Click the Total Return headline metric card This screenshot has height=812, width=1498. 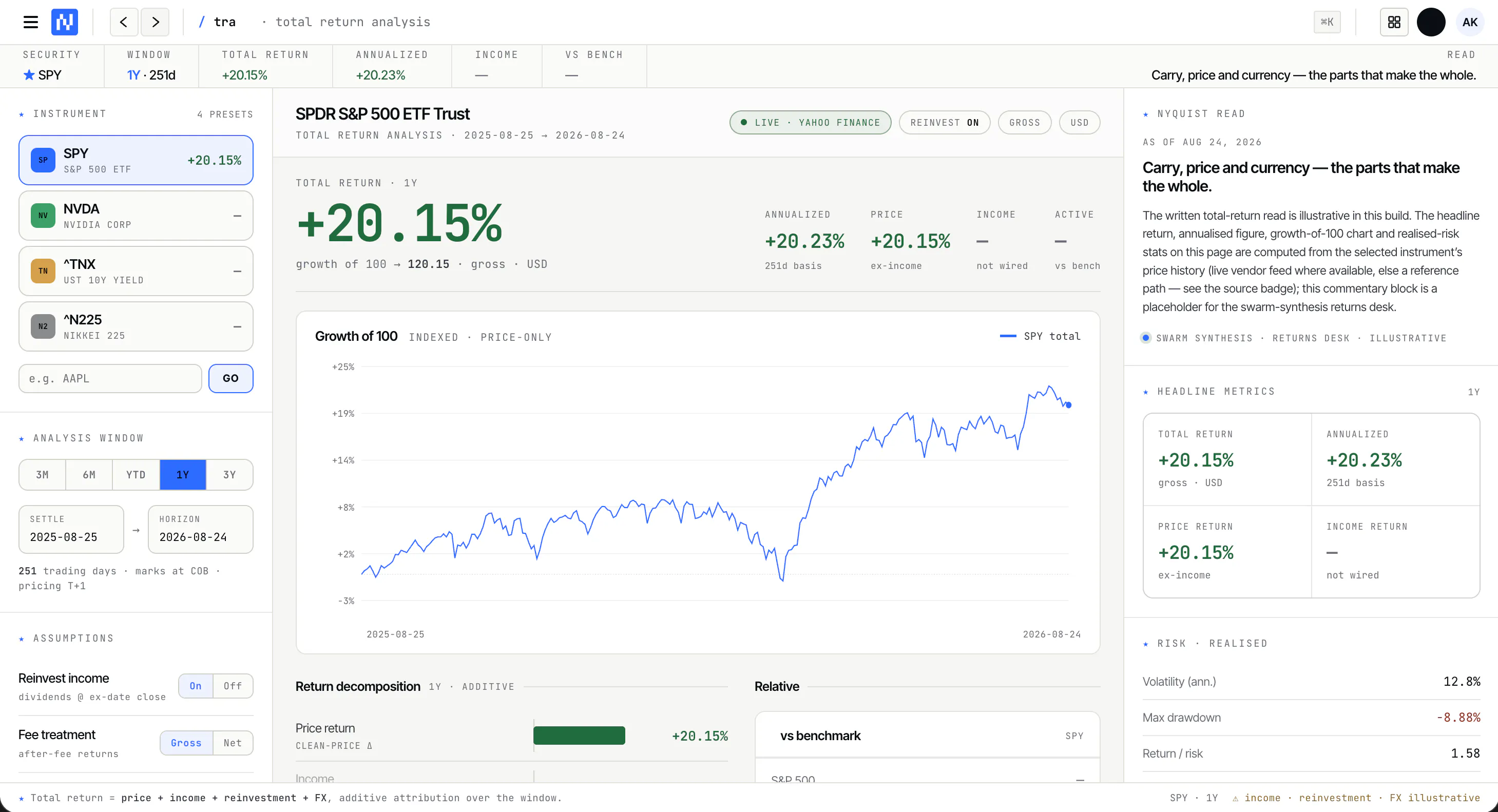[x=1227, y=459]
